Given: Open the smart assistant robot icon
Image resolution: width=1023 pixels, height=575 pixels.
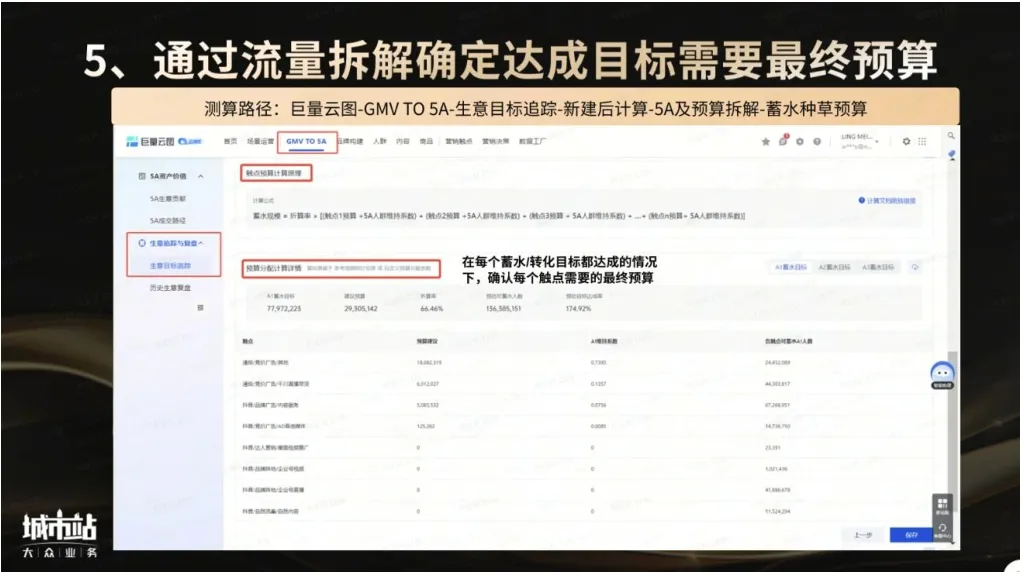Looking at the screenshot, I should pos(942,375).
